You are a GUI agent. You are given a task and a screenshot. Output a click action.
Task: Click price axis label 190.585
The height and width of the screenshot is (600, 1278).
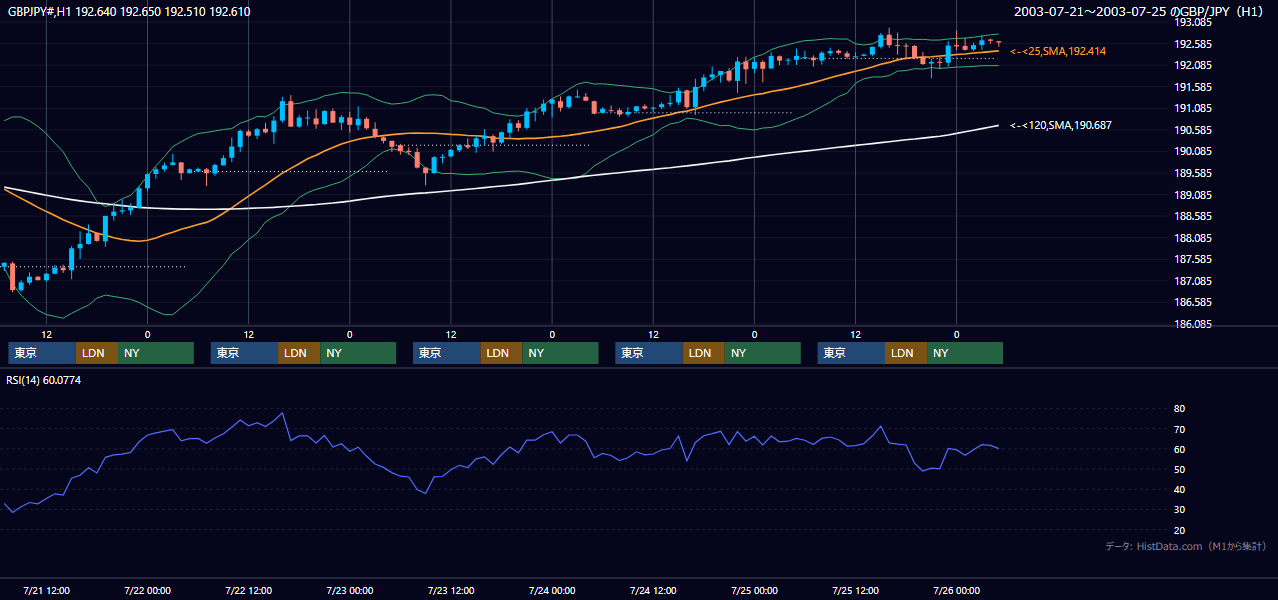click(x=1193, y=130)
